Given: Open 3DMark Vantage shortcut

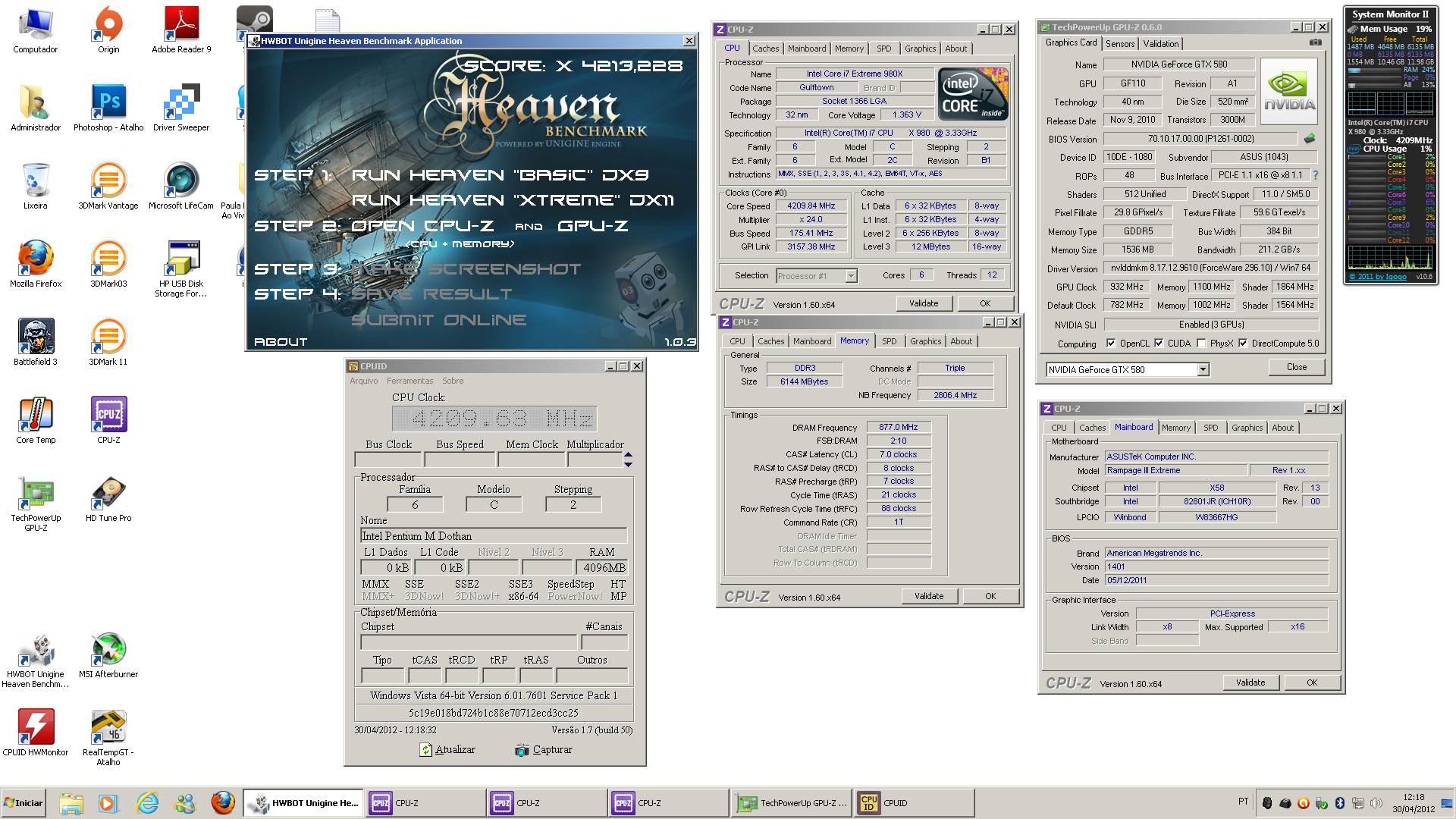Looking at the screenshot, I should click(108, 187).
